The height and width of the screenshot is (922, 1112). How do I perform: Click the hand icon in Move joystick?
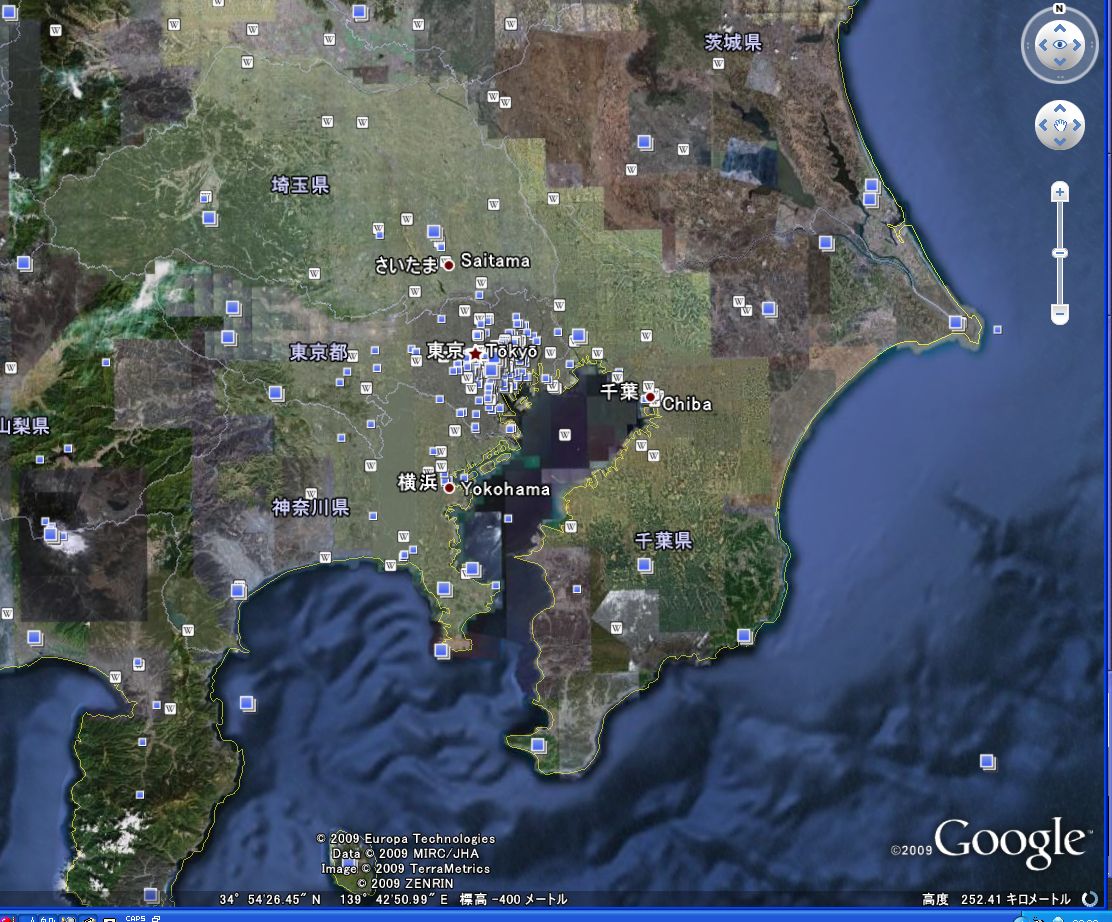(1060, 126)
